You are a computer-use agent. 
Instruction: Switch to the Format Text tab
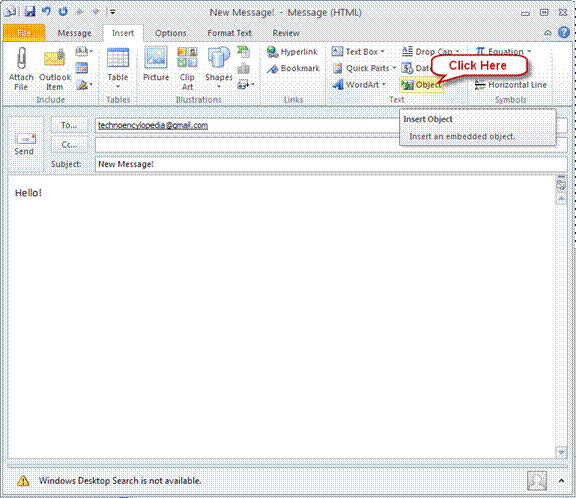pos(229,33)
